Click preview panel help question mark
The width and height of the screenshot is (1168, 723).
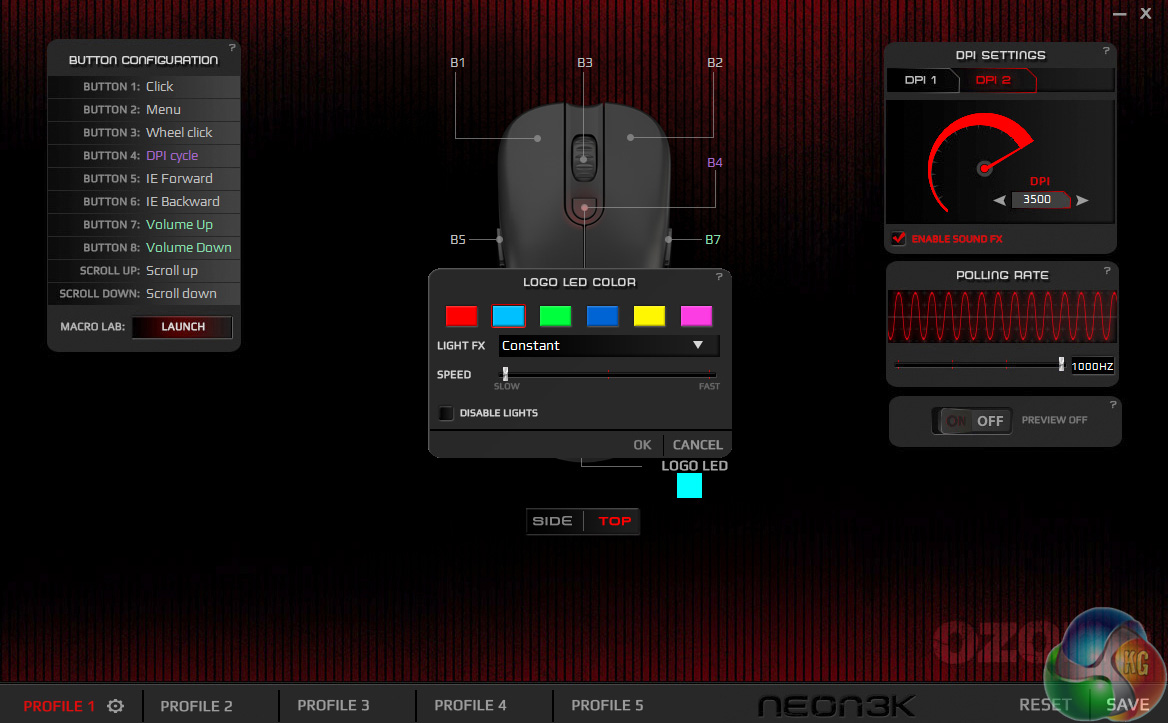click(1113, 404)
